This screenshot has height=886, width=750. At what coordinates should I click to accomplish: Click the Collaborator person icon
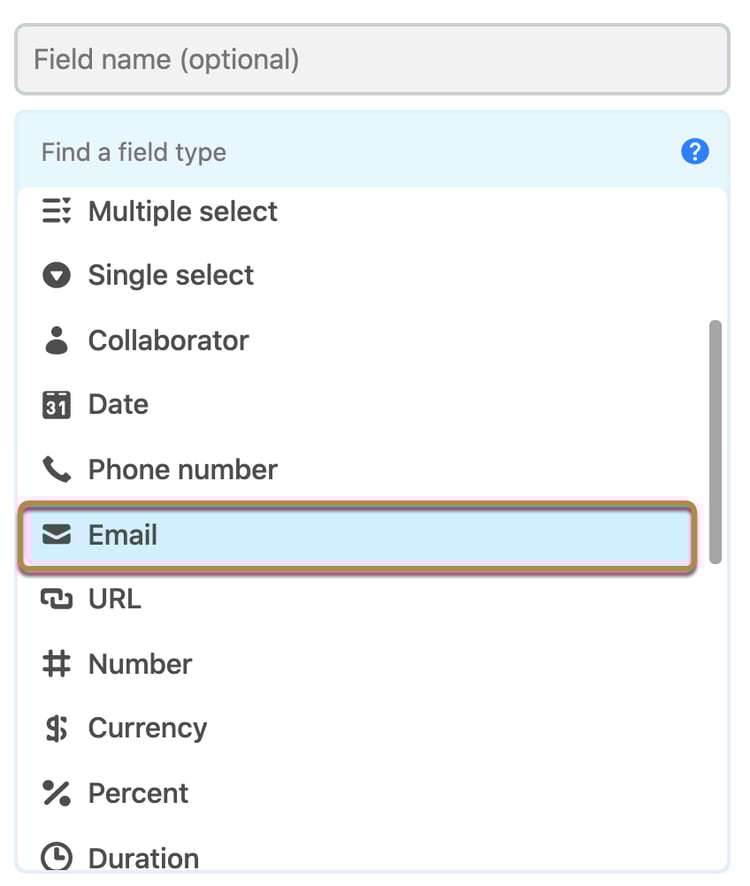coord(57,340)
